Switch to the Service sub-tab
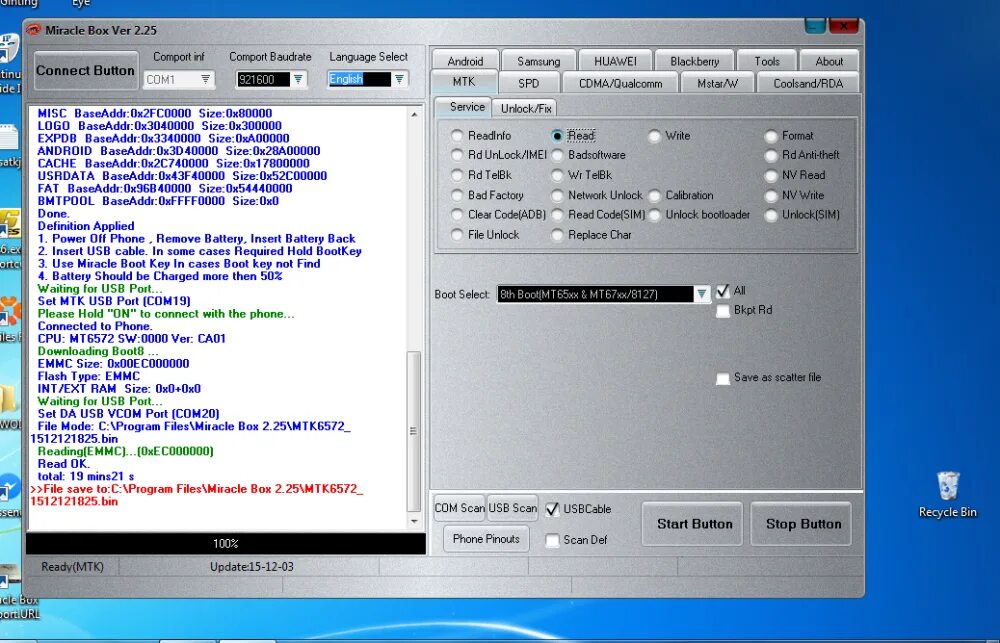1000x643 pixels. pyautogui.click(x=463, y=107)
